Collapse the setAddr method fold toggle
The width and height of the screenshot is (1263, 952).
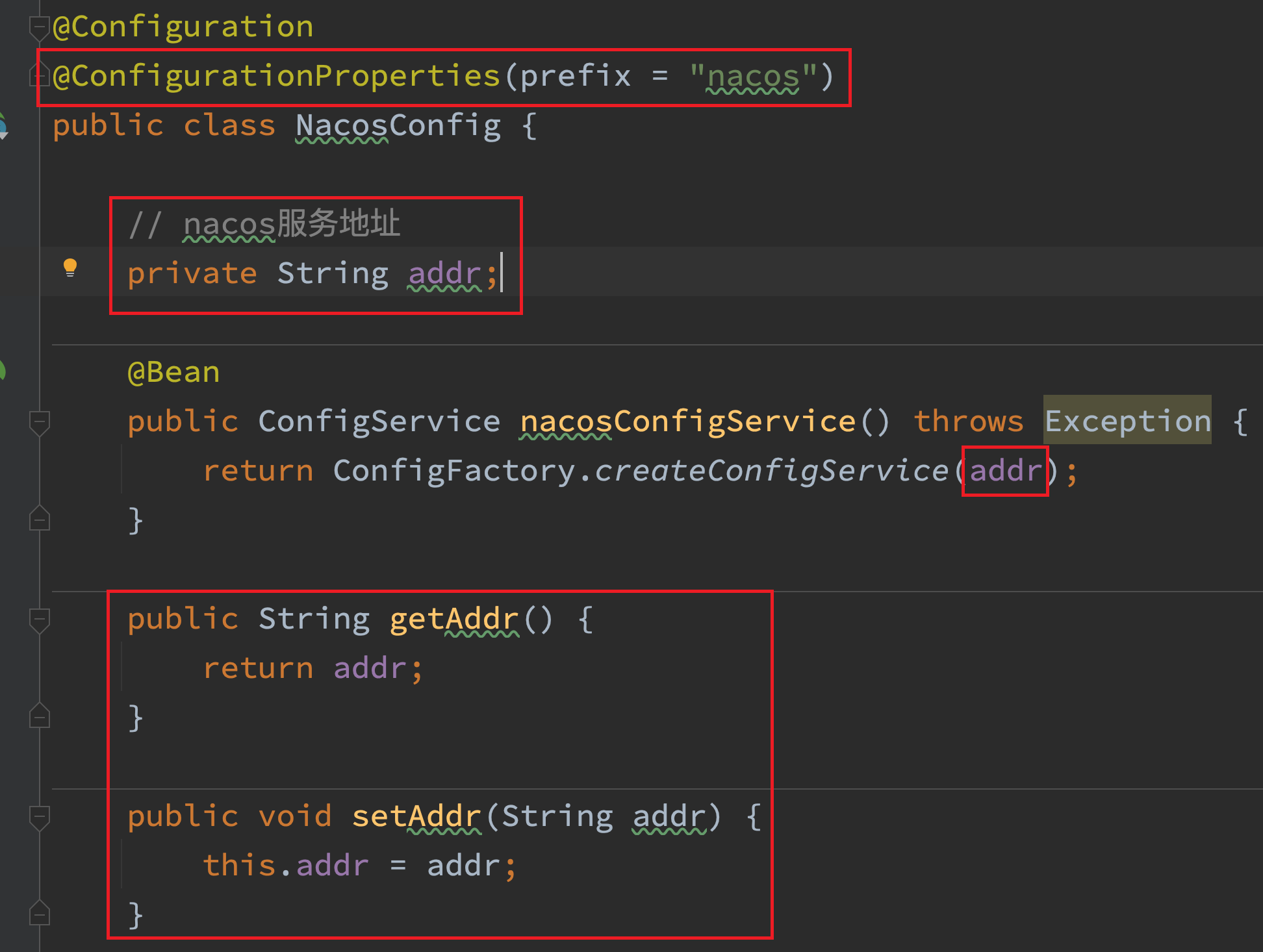click(x=40, y=818)
